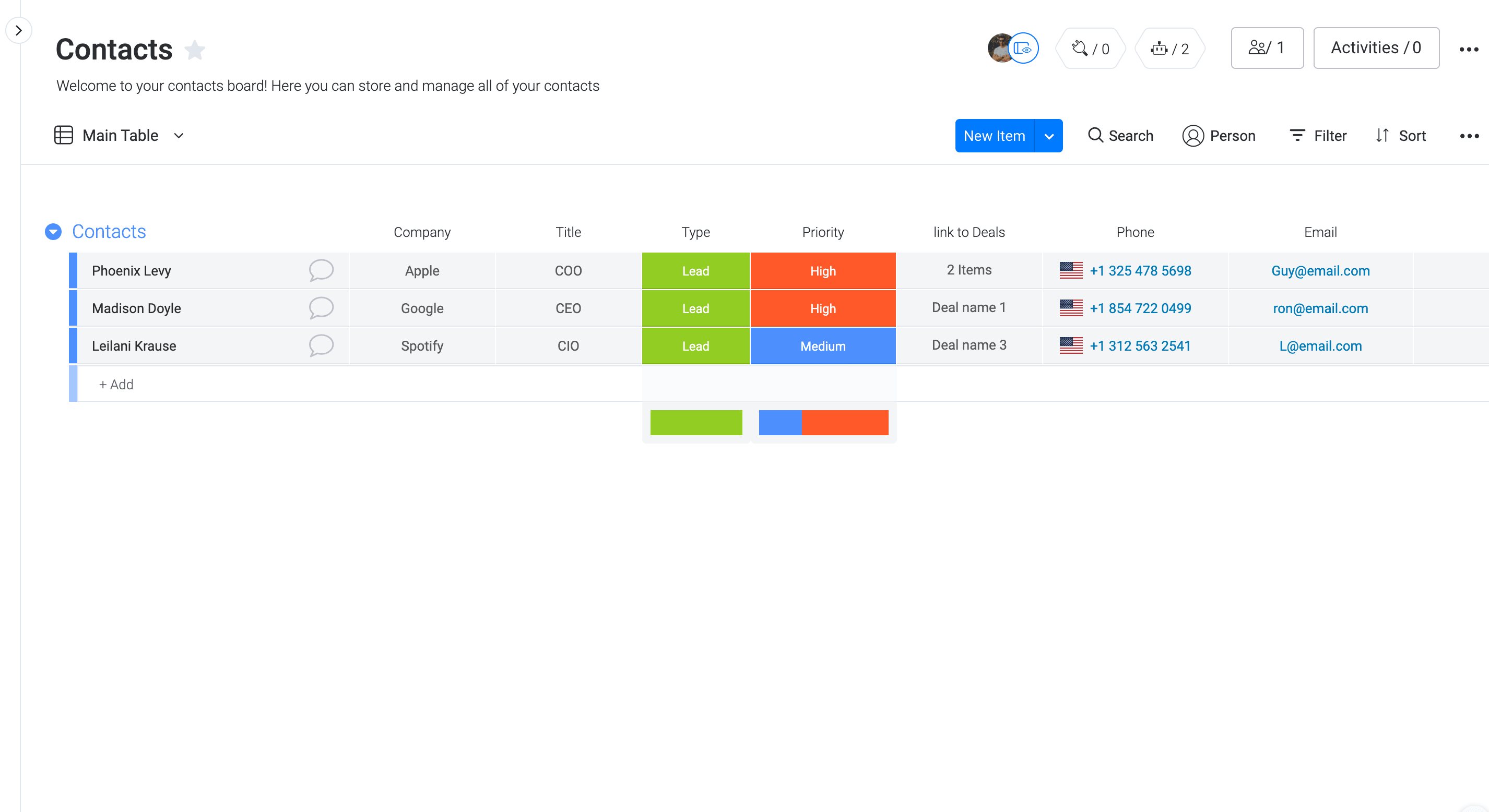Click the US flag on Madison Doyle's phone
This screenshot has width=1489, height=812.
1070,308
